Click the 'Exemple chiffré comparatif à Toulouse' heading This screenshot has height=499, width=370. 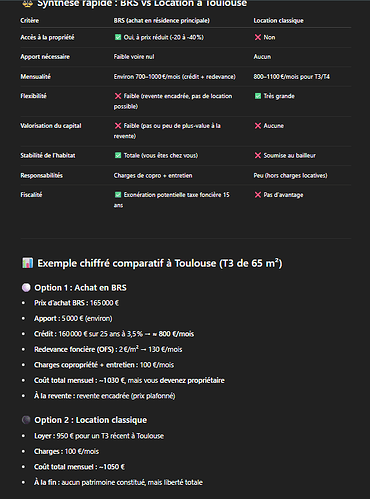coord(160,263)
